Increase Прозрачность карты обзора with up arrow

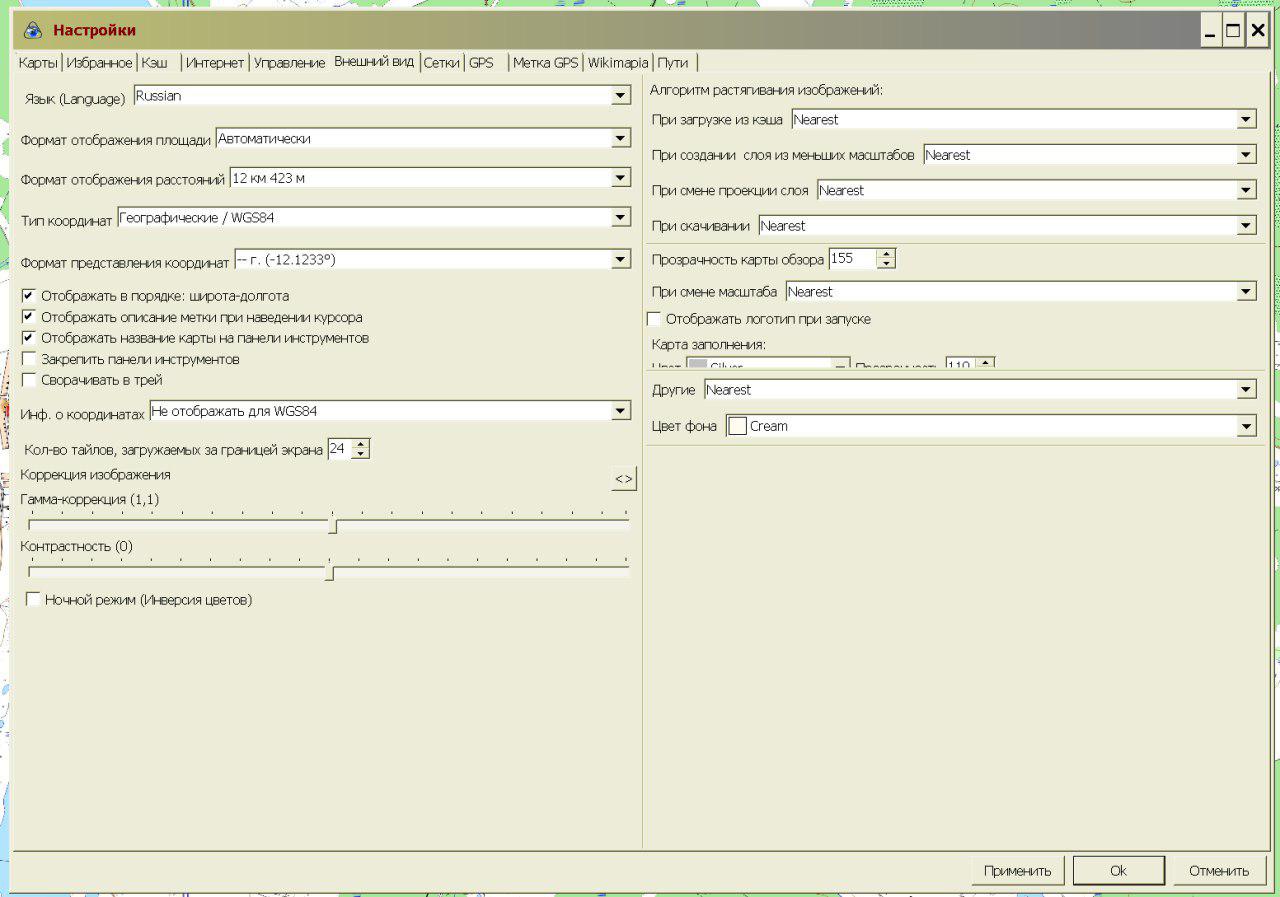[x=886, y=254]
